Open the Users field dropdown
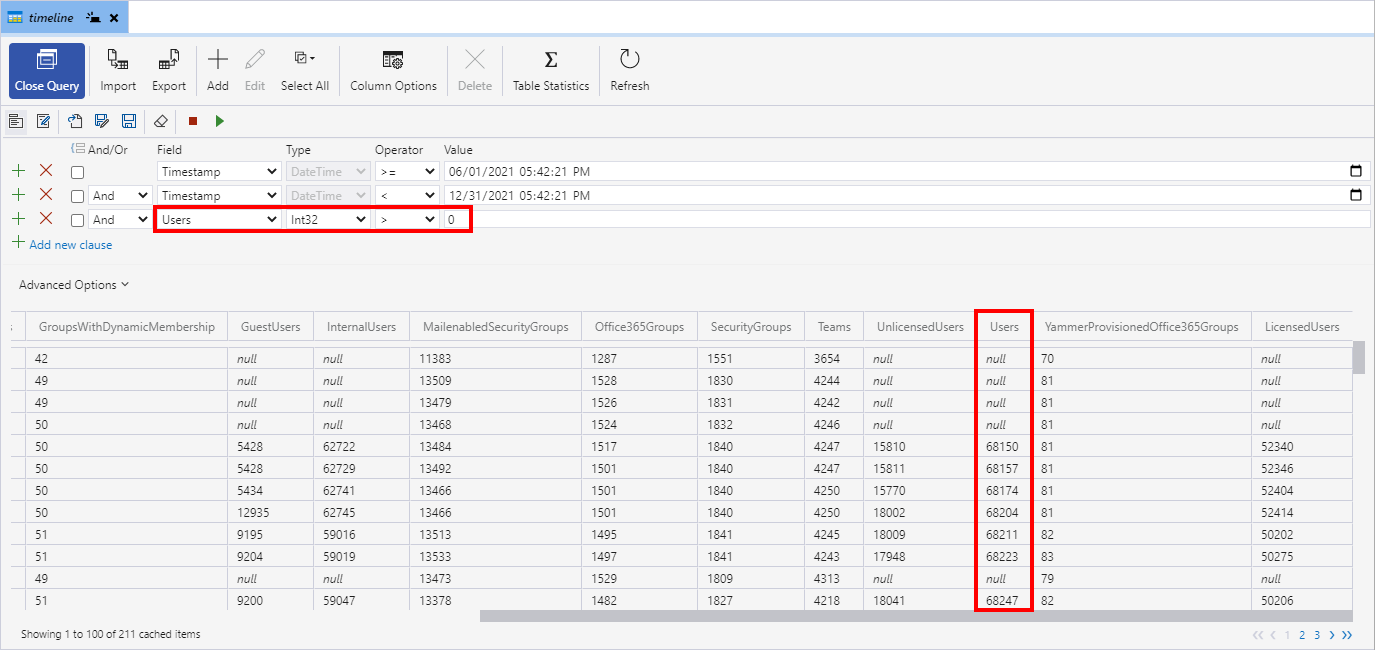1375x650 pixels. coord(219,219)
